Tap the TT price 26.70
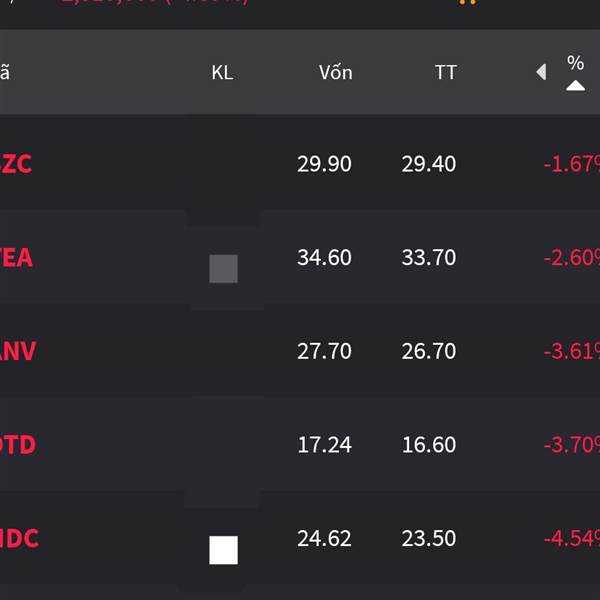The height and width of the screenshot is (600, 600). pos(428,352)
